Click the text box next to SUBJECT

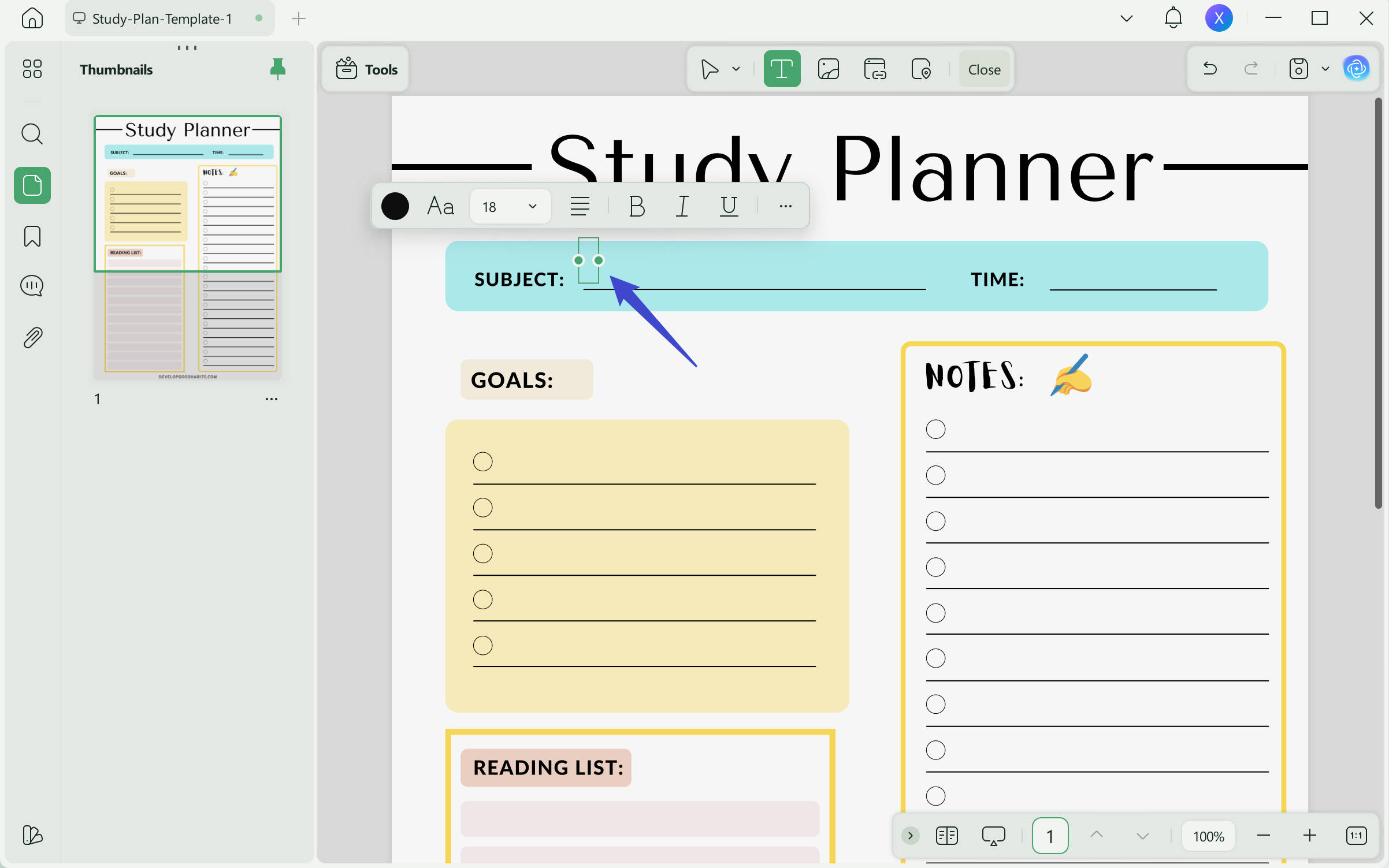[589, 260]
